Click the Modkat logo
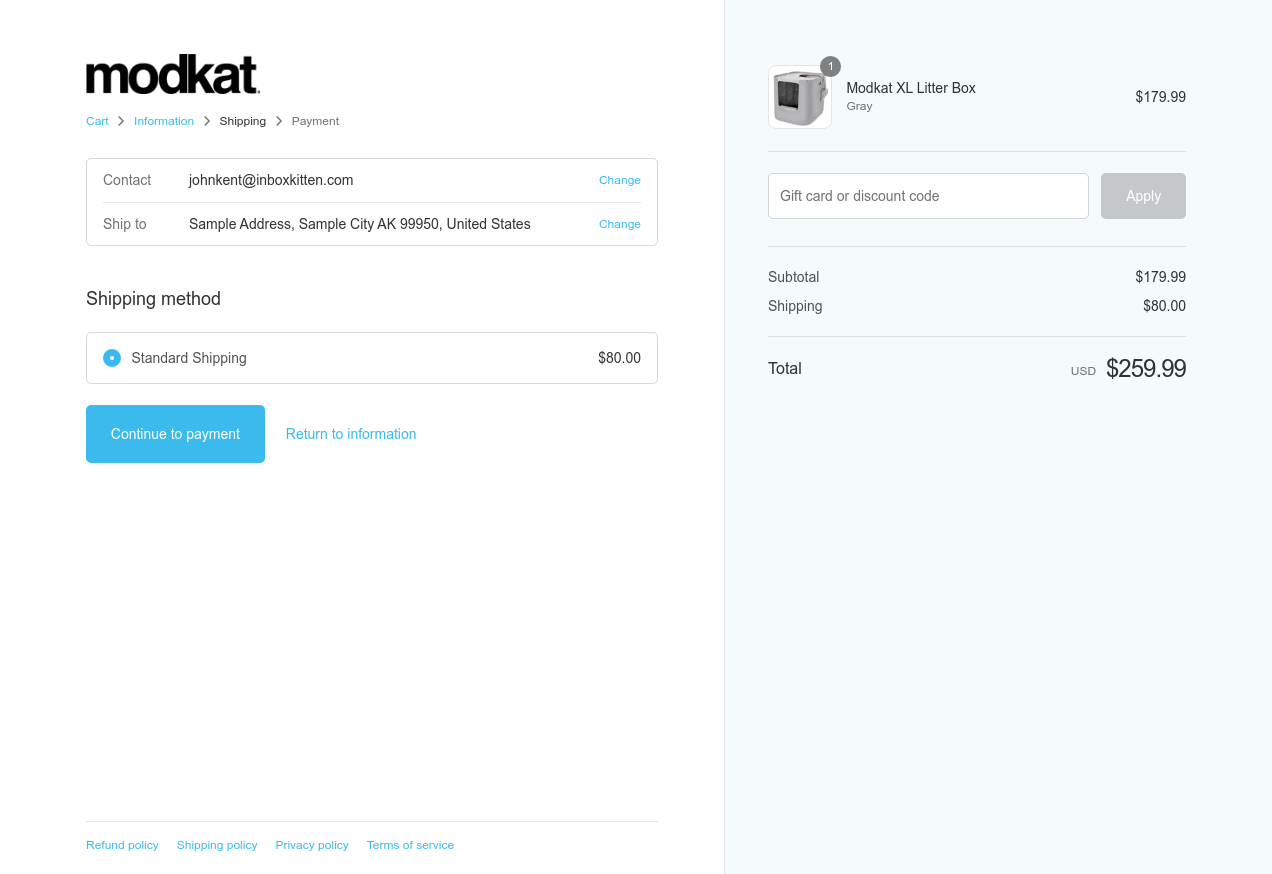 (172, 75)
